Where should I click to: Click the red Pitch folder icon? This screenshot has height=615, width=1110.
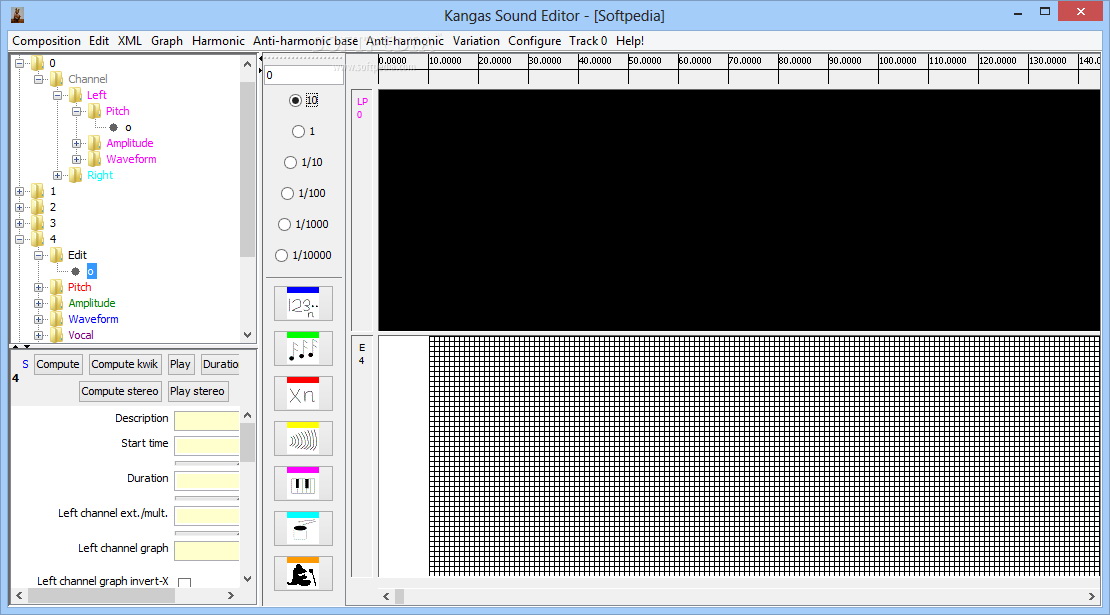(57, 287)
